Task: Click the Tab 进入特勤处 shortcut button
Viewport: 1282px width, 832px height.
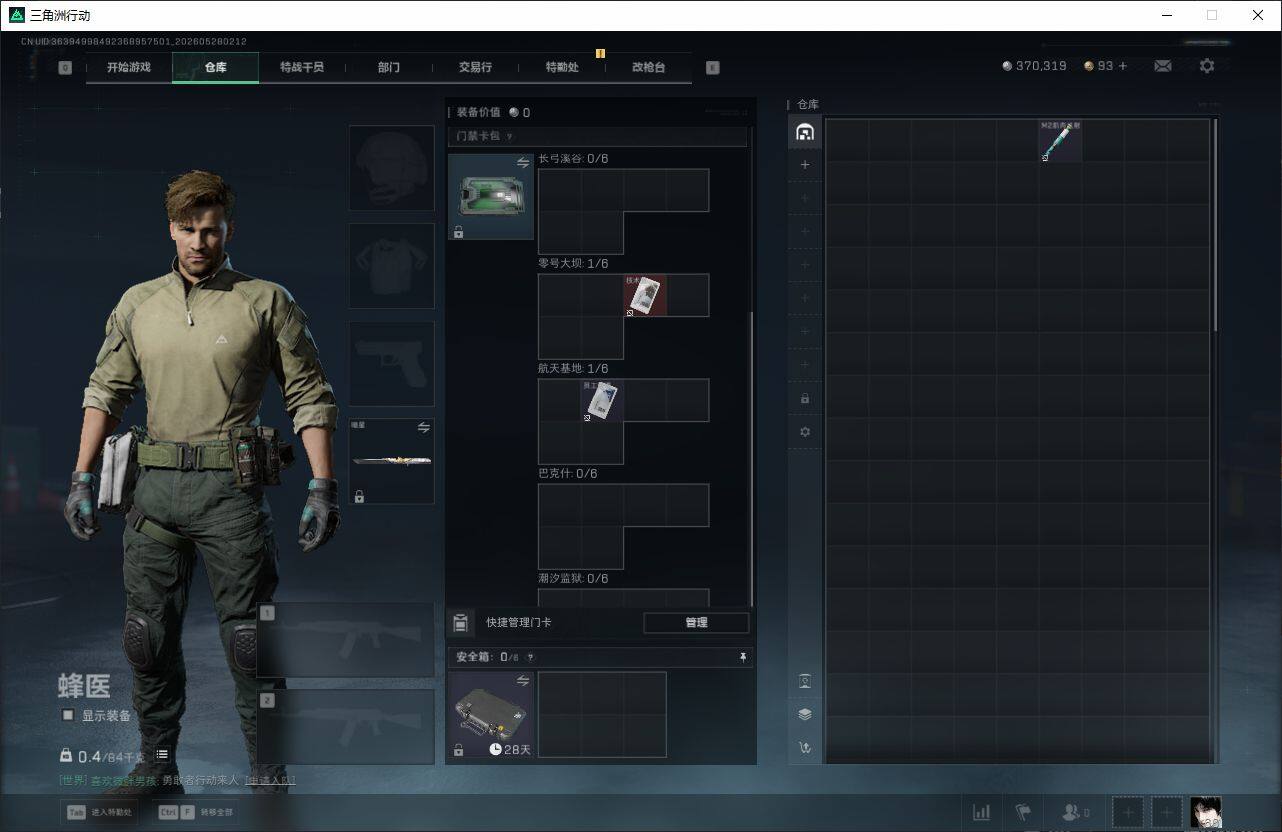Action: pyautogui.click(x=98, y=812)
